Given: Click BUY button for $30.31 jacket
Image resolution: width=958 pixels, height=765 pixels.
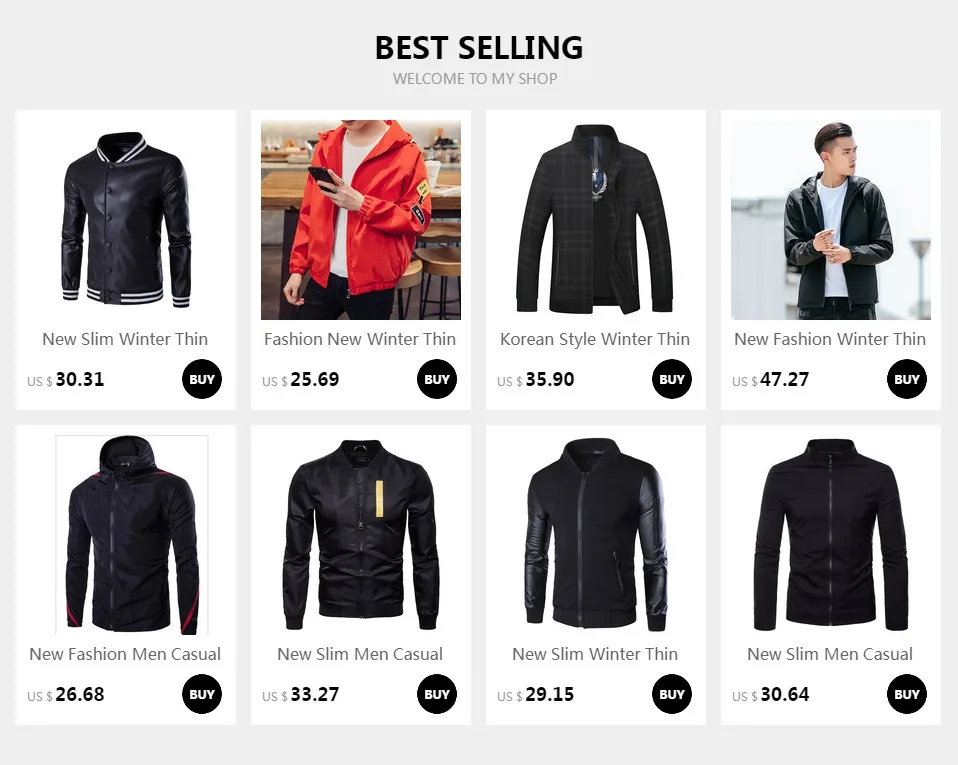Looking at the screenshot, I should pos(202,379).
